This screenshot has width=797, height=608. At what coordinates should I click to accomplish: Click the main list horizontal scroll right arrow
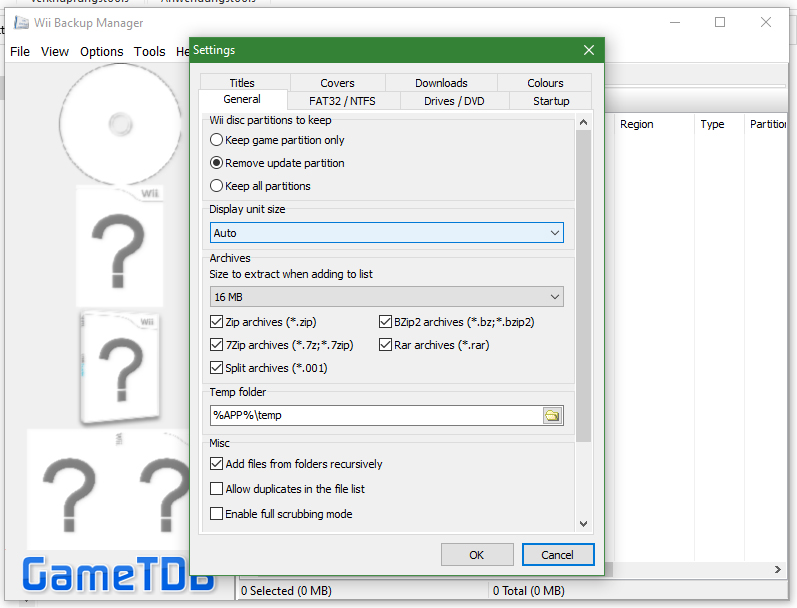[778, 570]
